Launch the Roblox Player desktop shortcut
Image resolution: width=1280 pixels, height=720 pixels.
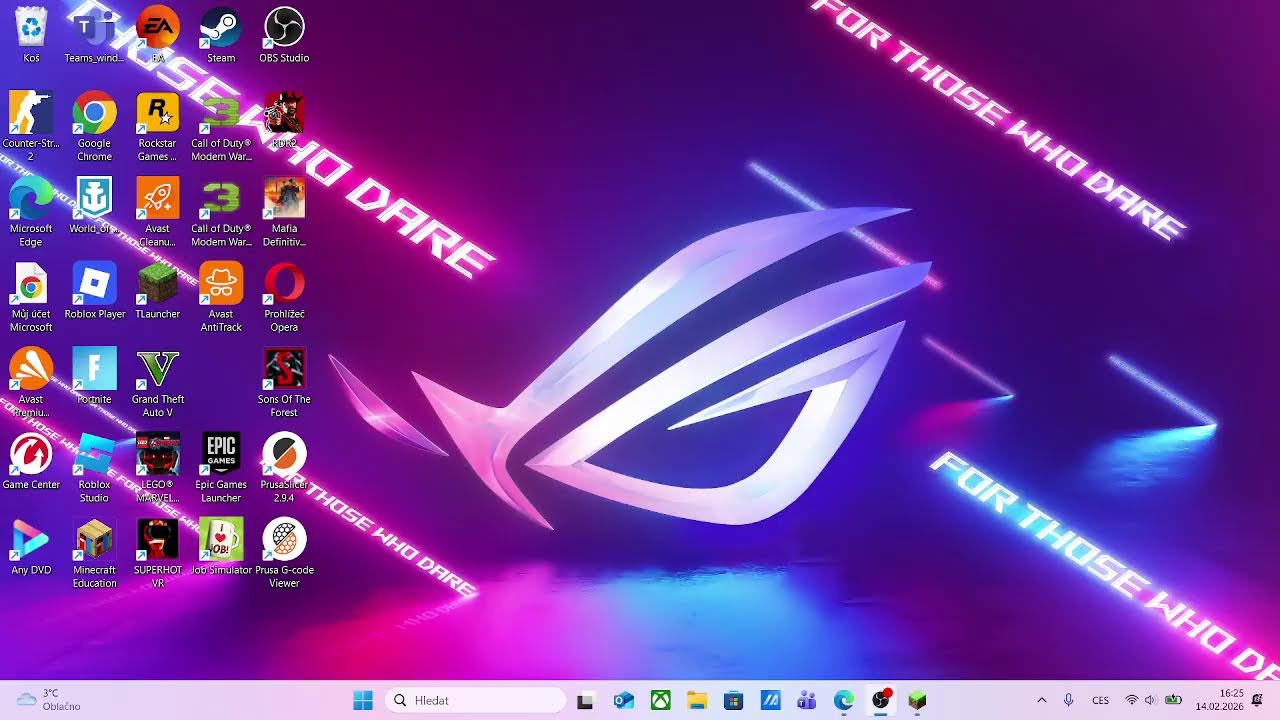click(x=94, y=291)
